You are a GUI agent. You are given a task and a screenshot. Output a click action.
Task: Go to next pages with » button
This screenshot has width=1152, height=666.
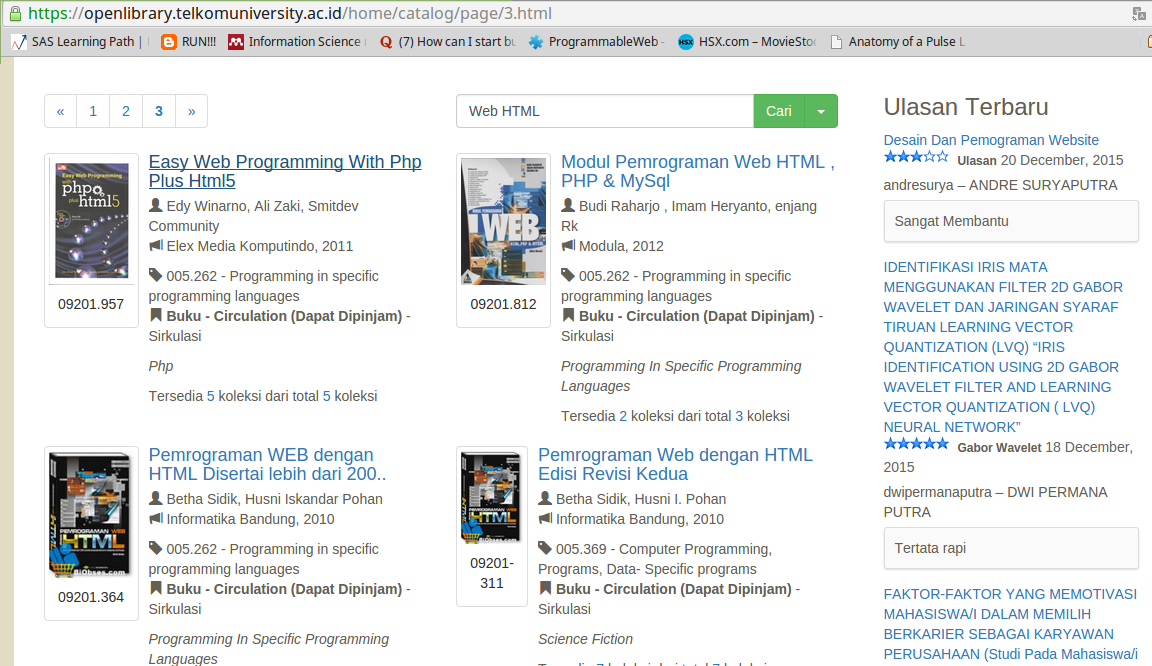point(191,111)
